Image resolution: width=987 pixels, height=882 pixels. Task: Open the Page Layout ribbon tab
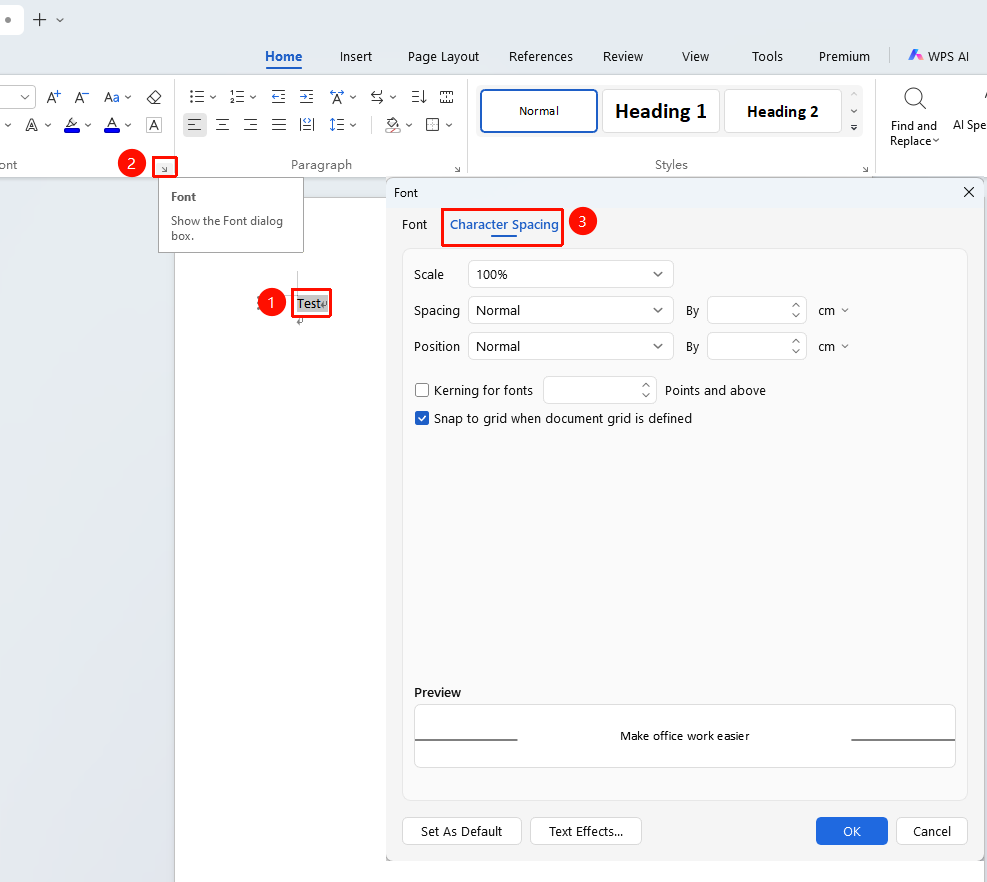[x=443, y=57]
